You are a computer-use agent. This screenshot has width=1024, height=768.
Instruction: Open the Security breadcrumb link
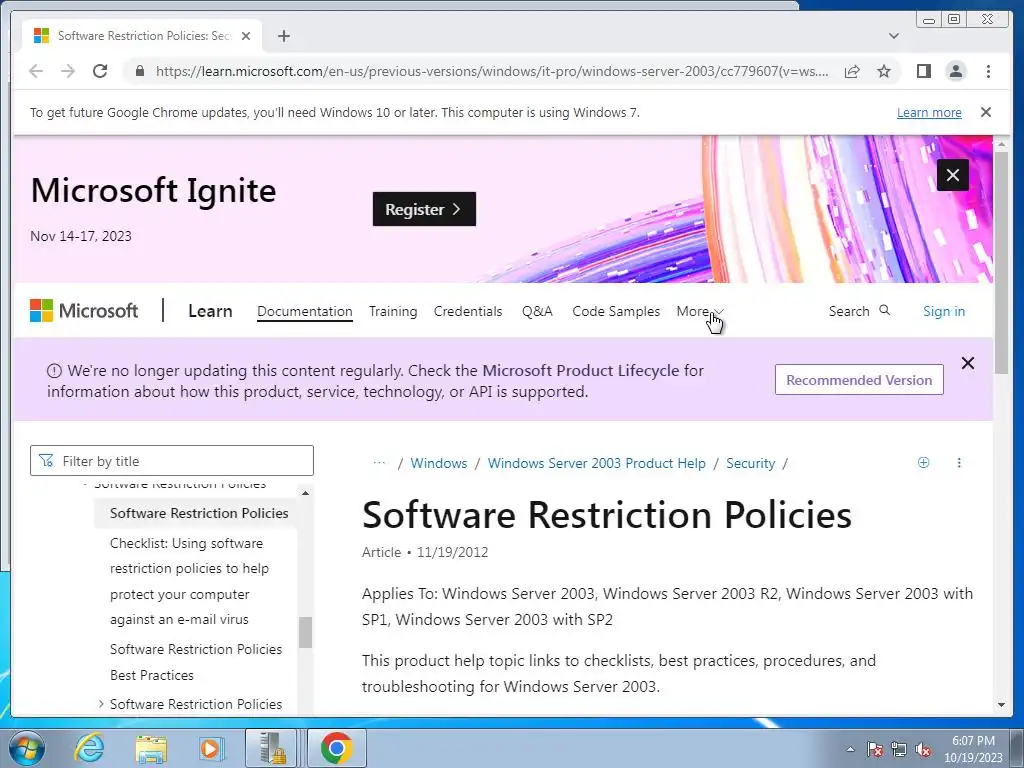pyautogui.click(x=750, y=463)
